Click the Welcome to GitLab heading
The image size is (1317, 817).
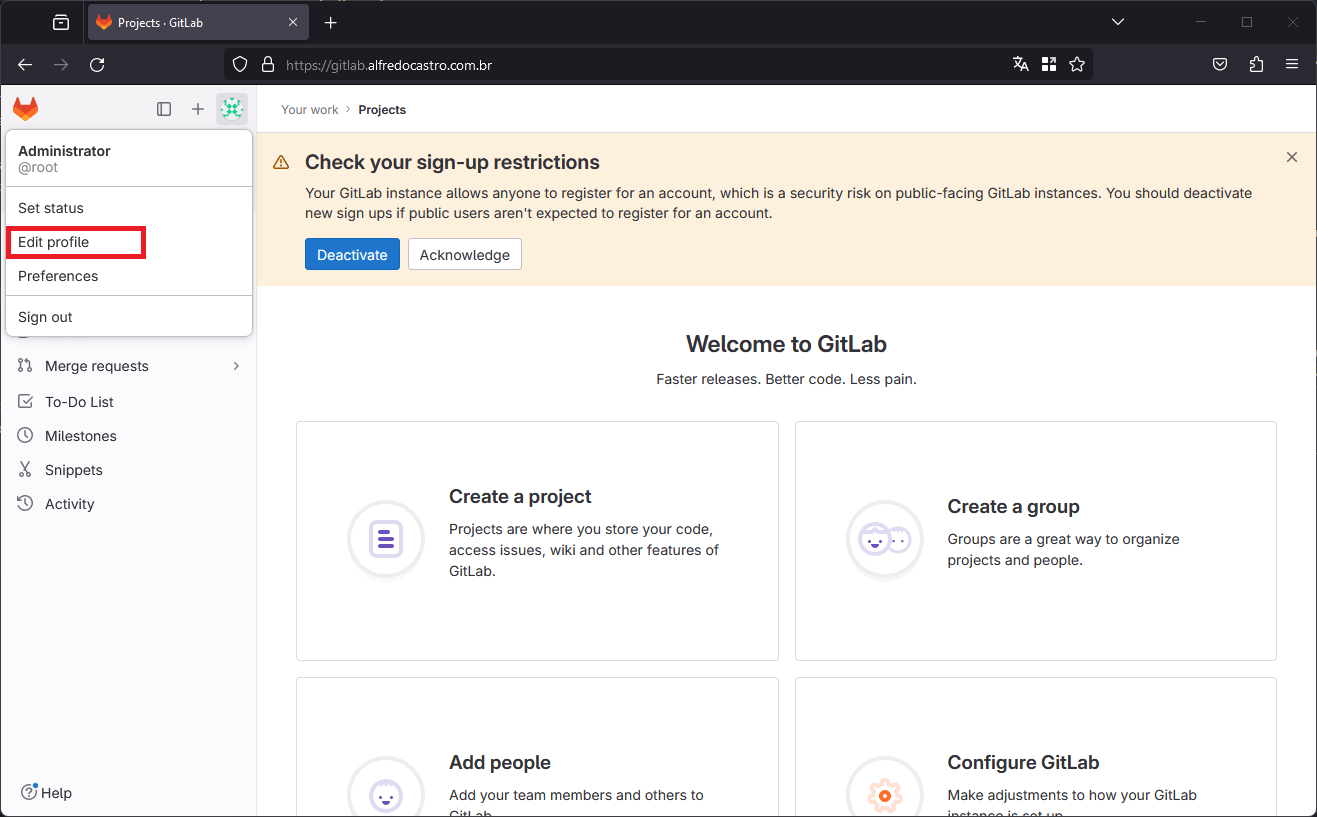click(x=786, y=344)
